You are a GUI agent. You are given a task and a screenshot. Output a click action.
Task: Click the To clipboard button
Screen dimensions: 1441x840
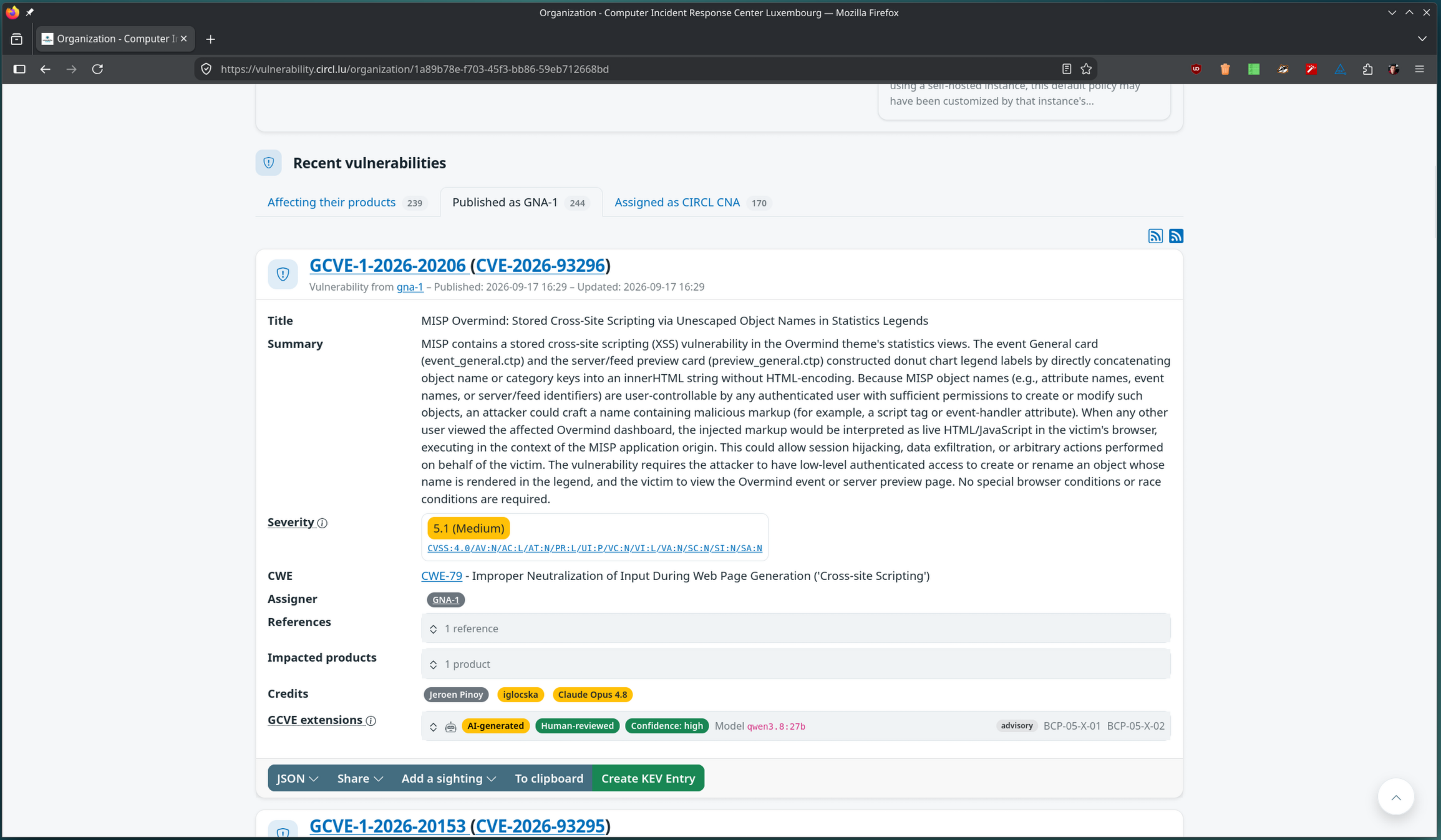coord(549,778)
